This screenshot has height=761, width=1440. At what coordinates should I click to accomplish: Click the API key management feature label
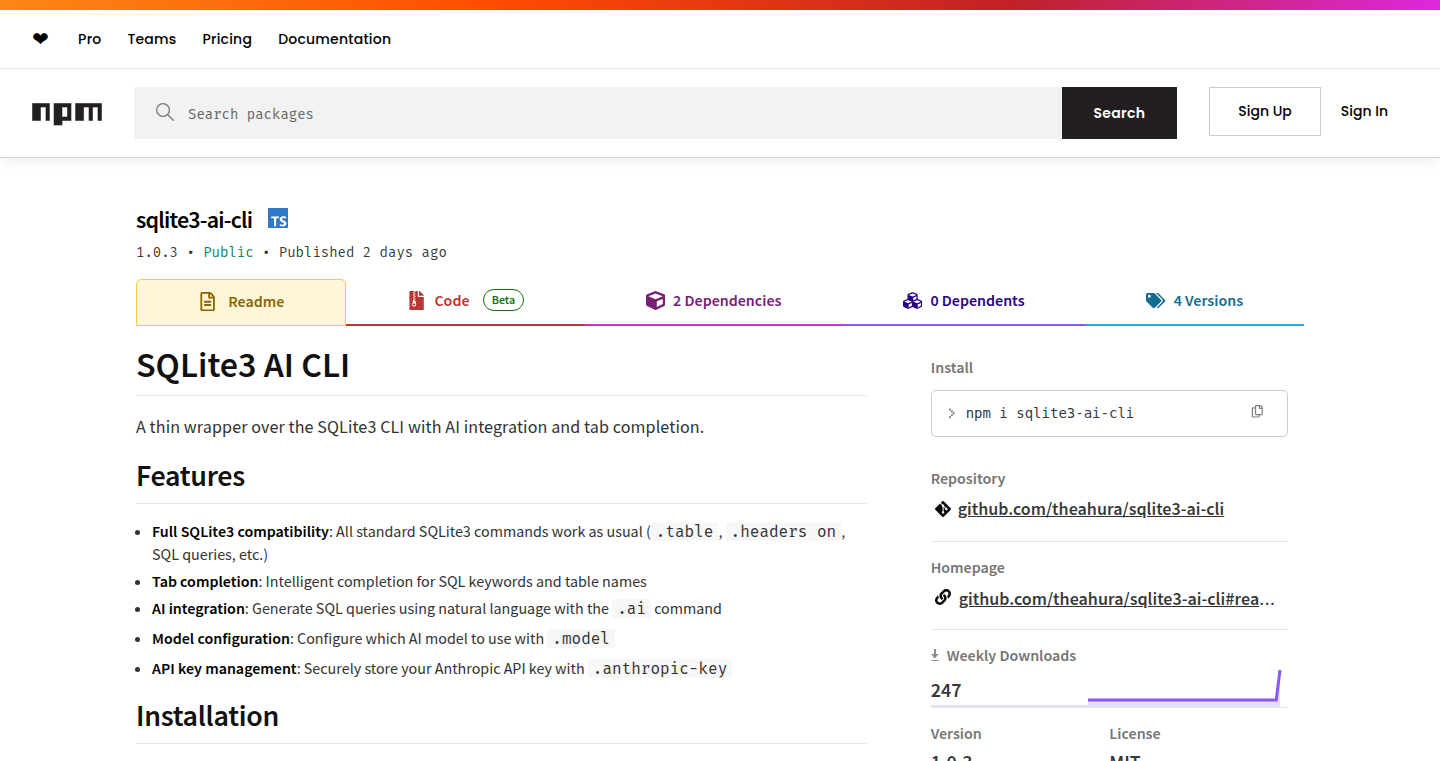225,668
